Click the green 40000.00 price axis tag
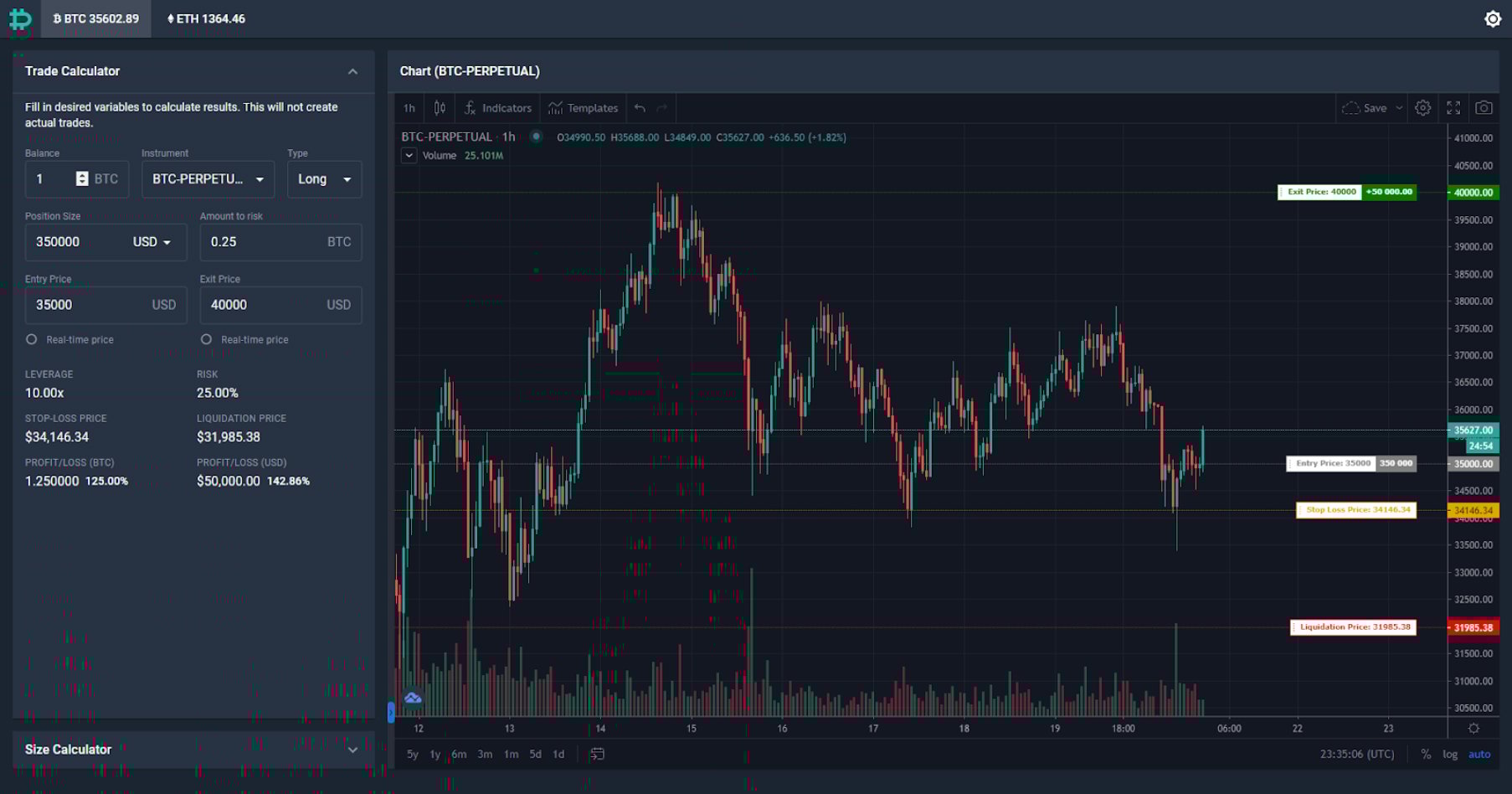 (1473, 193)
